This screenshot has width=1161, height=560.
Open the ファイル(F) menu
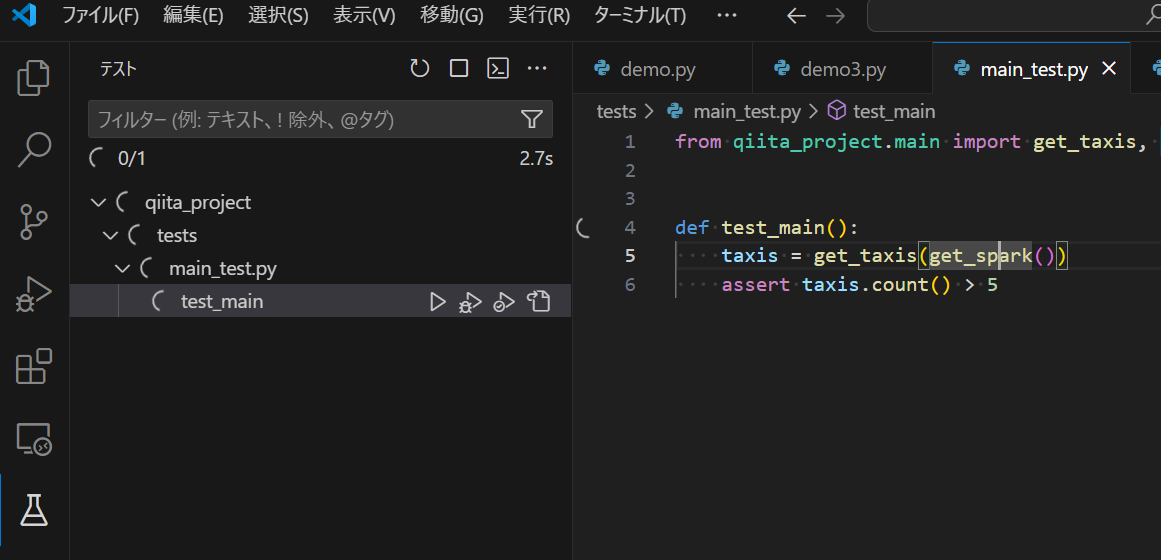coord(100,16)
